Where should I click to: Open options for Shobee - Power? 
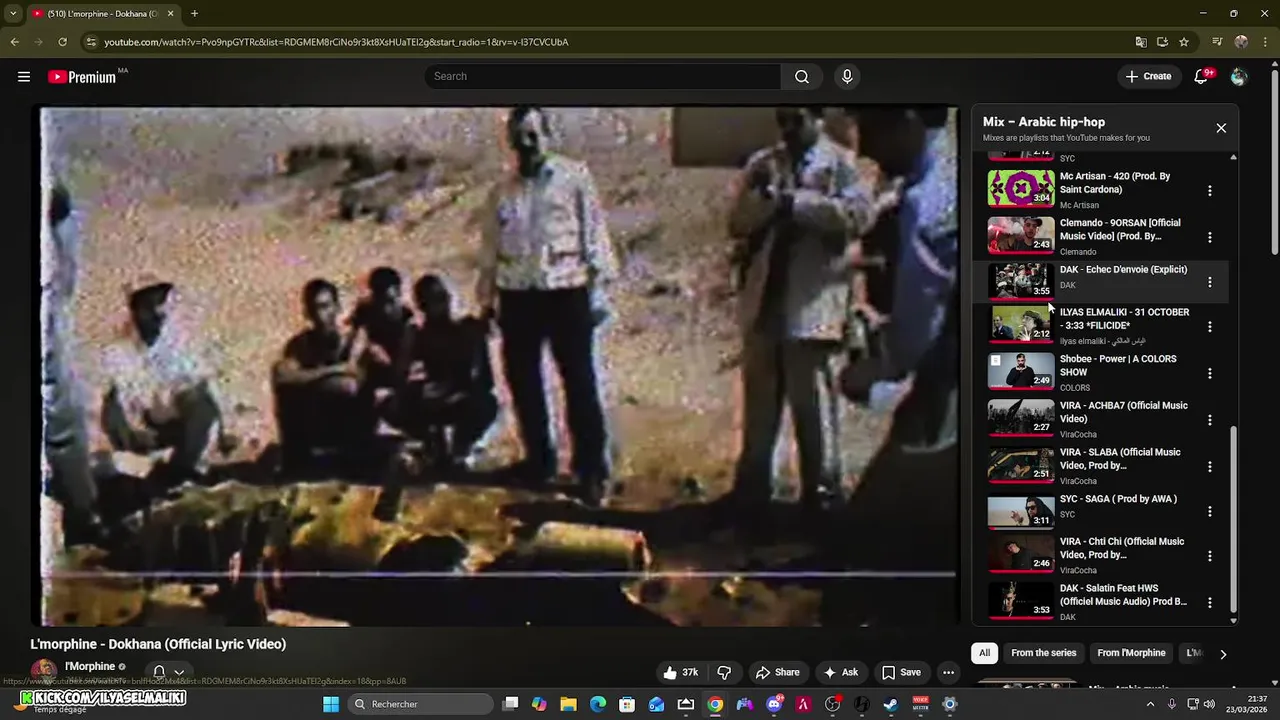coord(1209,373)
